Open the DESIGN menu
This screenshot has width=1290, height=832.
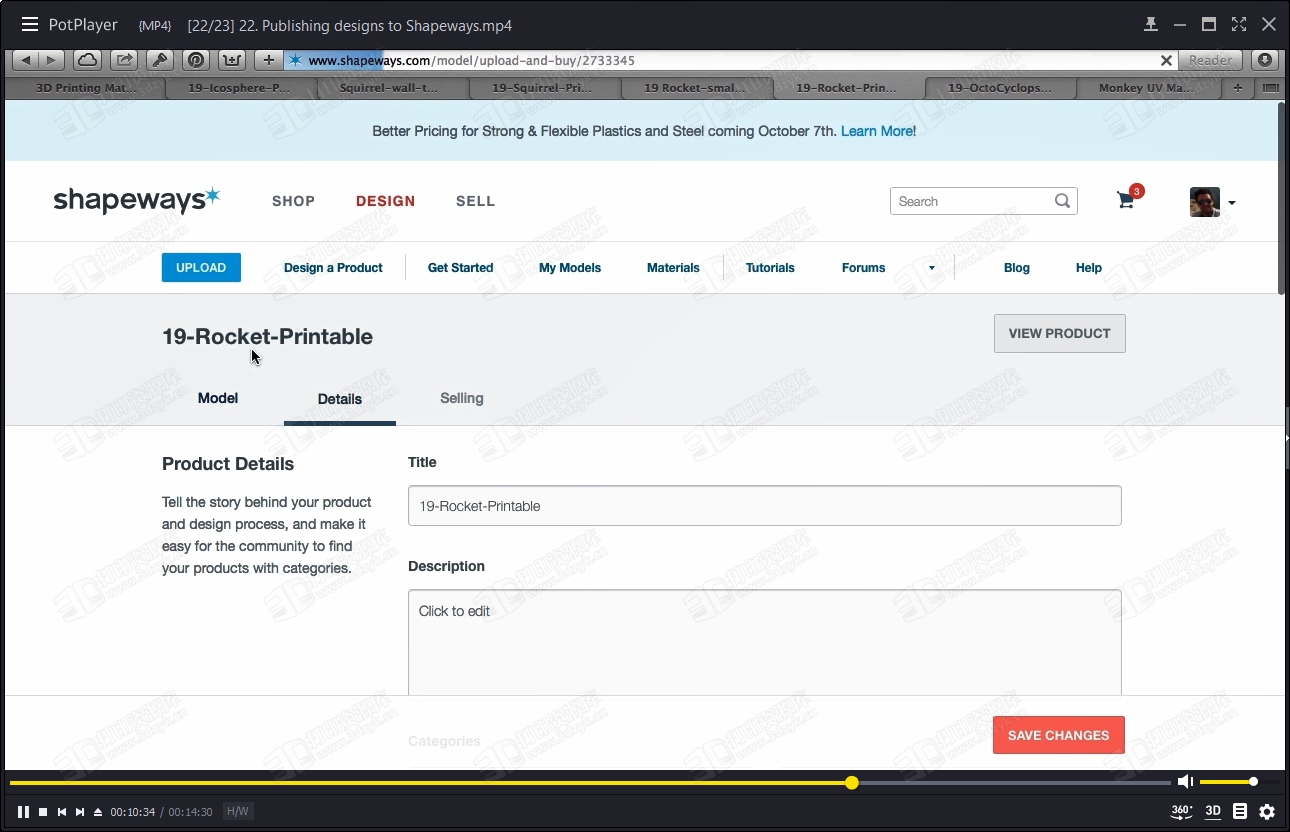pos(385,201)
